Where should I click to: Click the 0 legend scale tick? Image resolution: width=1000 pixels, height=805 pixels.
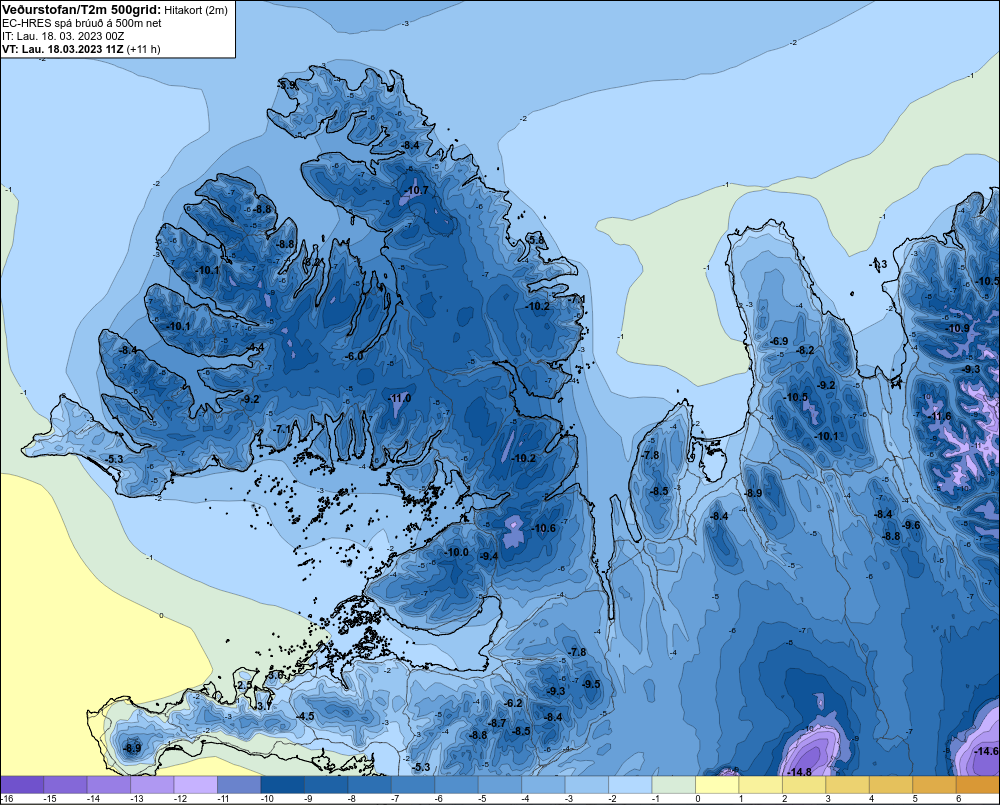point(698,799)
